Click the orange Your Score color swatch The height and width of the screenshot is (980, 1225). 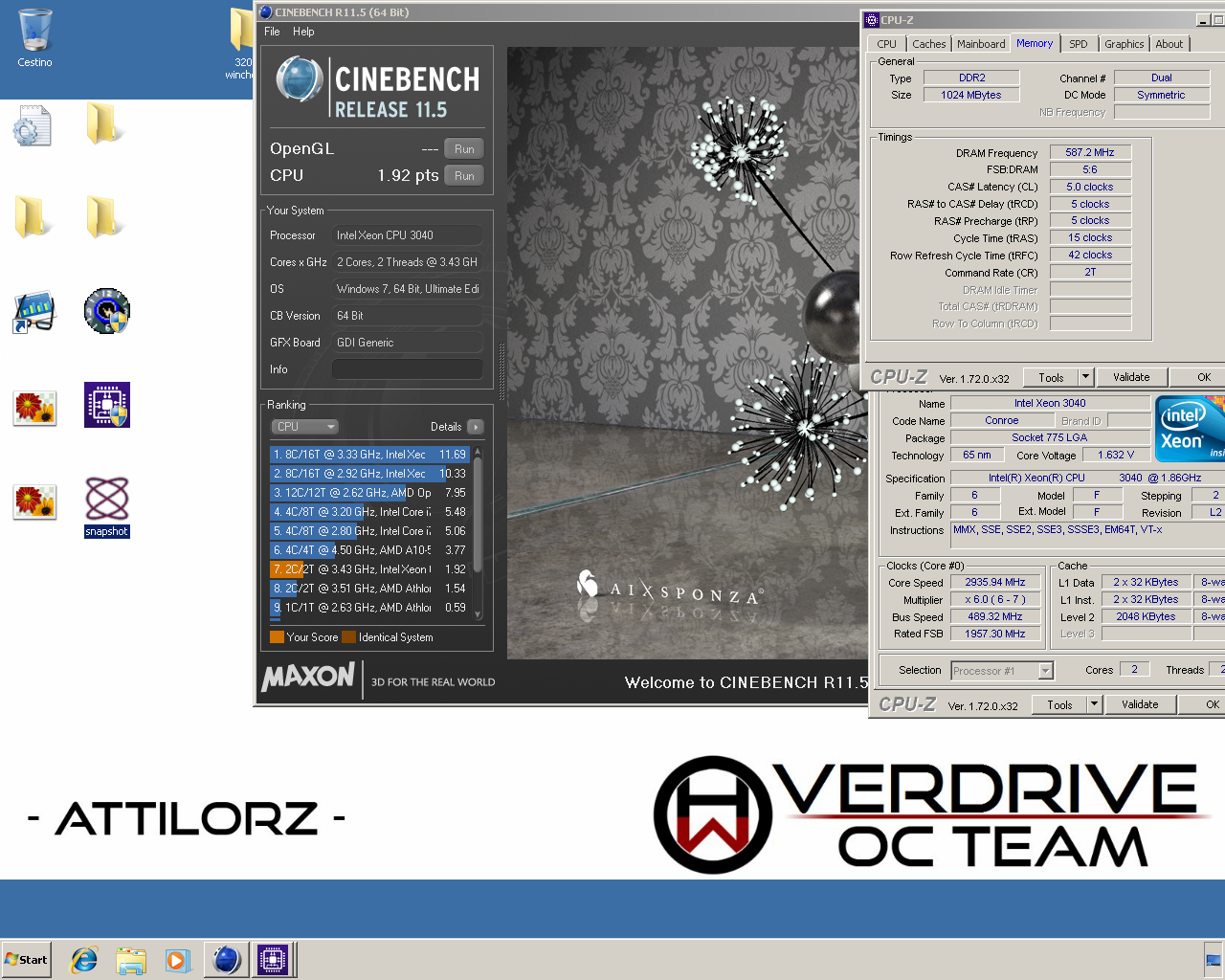(x=277, y=637)
